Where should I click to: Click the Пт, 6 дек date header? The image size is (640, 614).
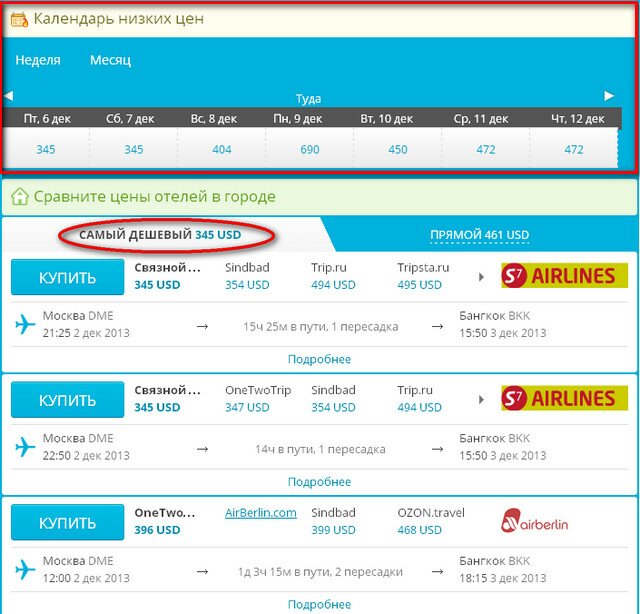tap(47, 119)
